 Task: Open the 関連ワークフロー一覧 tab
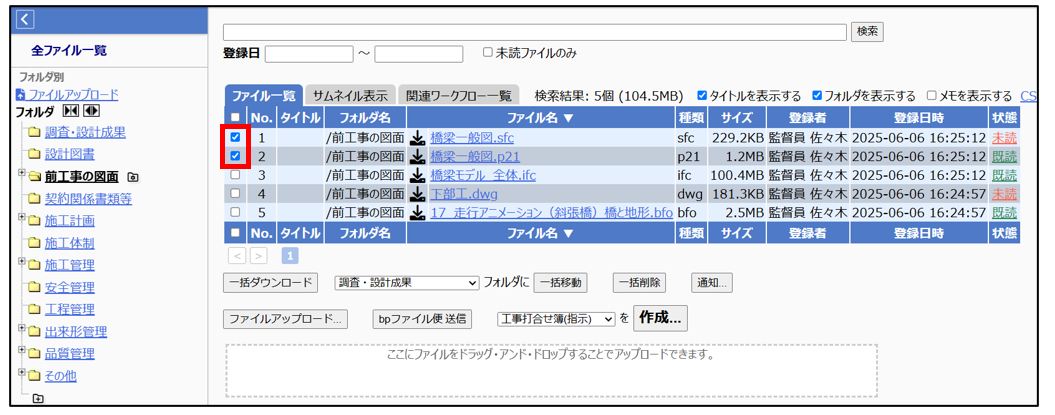[x=458, y=96]
